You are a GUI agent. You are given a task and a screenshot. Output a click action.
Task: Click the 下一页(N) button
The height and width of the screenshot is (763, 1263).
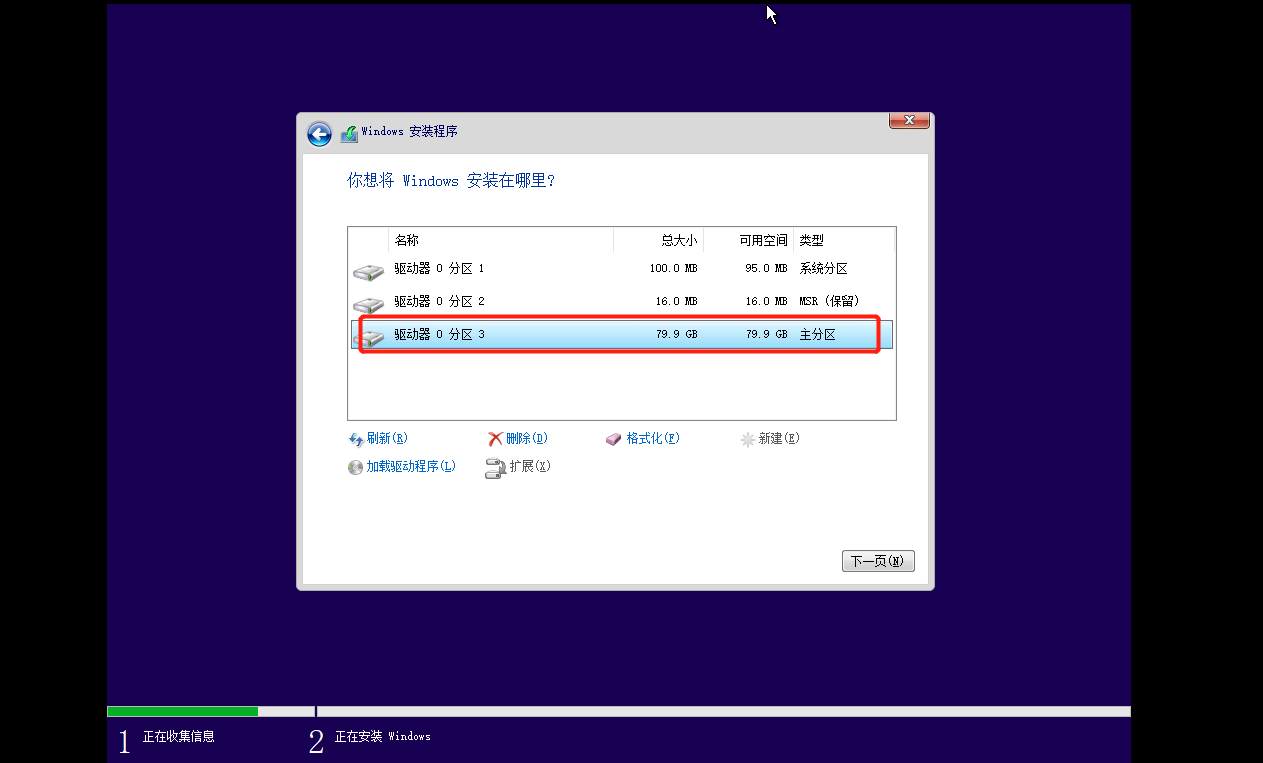(x=878, y=561)
